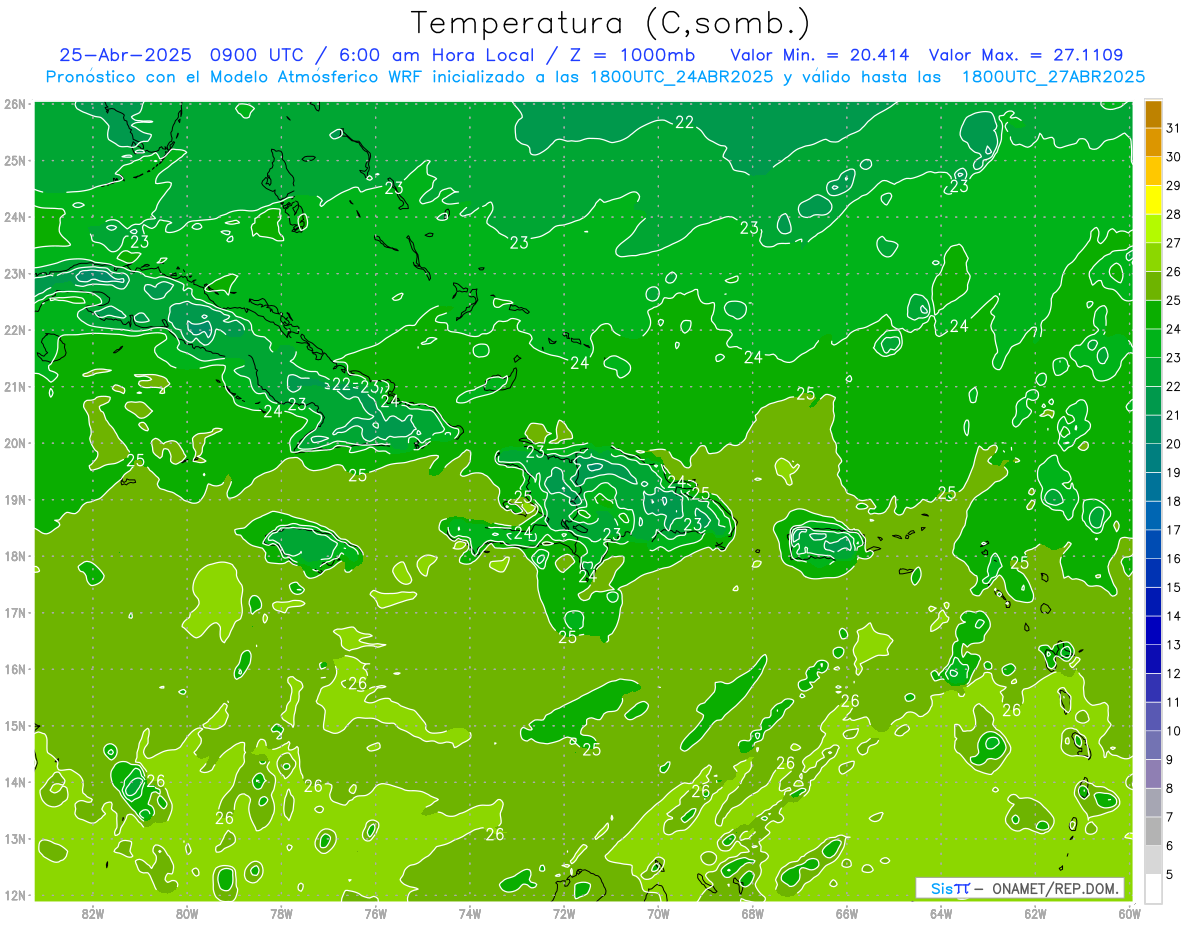The height and width of the screenshot is (927, 1200).
Task: Click the 18N latitude axis label
Action: point(15,556)
